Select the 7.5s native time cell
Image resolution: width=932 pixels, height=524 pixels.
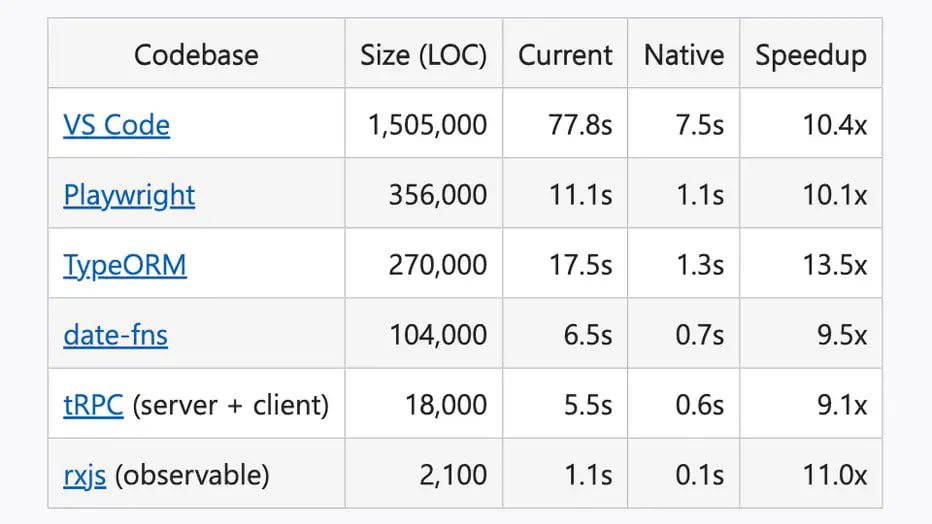tap(684, 124)
